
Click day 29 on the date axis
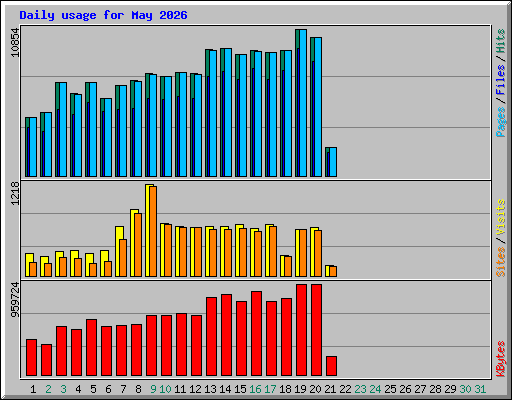450,389
